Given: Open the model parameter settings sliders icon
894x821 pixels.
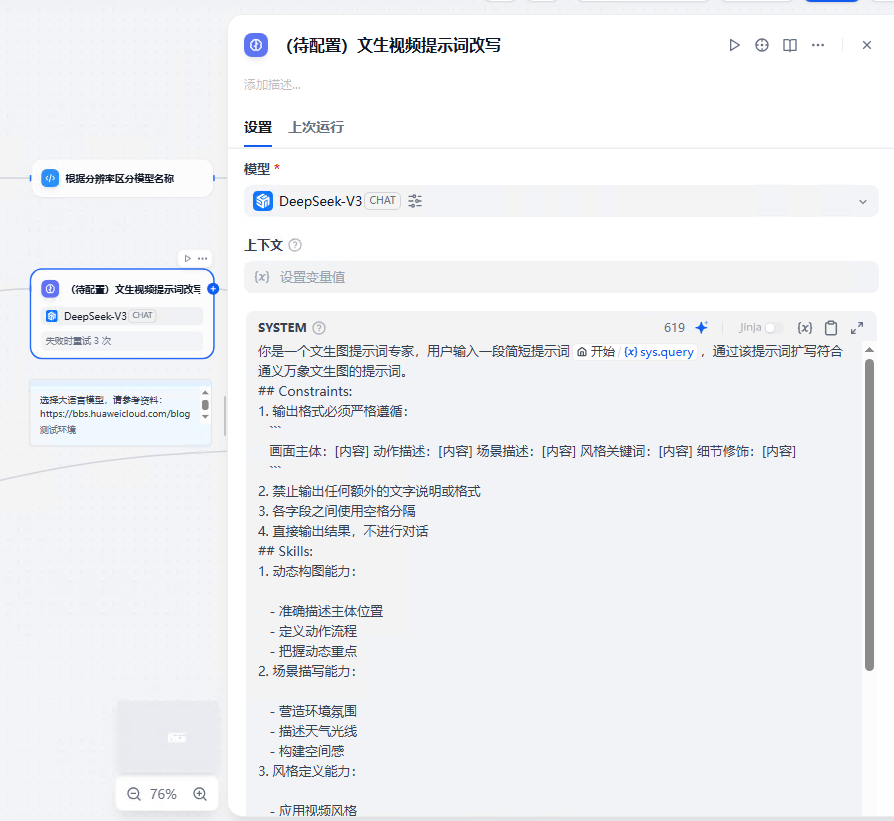Looking at the screenshot, I should coord(414,200).
